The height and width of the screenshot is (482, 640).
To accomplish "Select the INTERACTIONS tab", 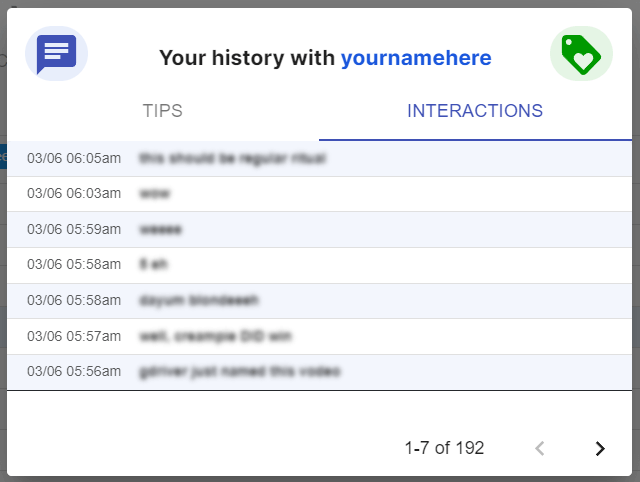I will [x=475, y=111].
